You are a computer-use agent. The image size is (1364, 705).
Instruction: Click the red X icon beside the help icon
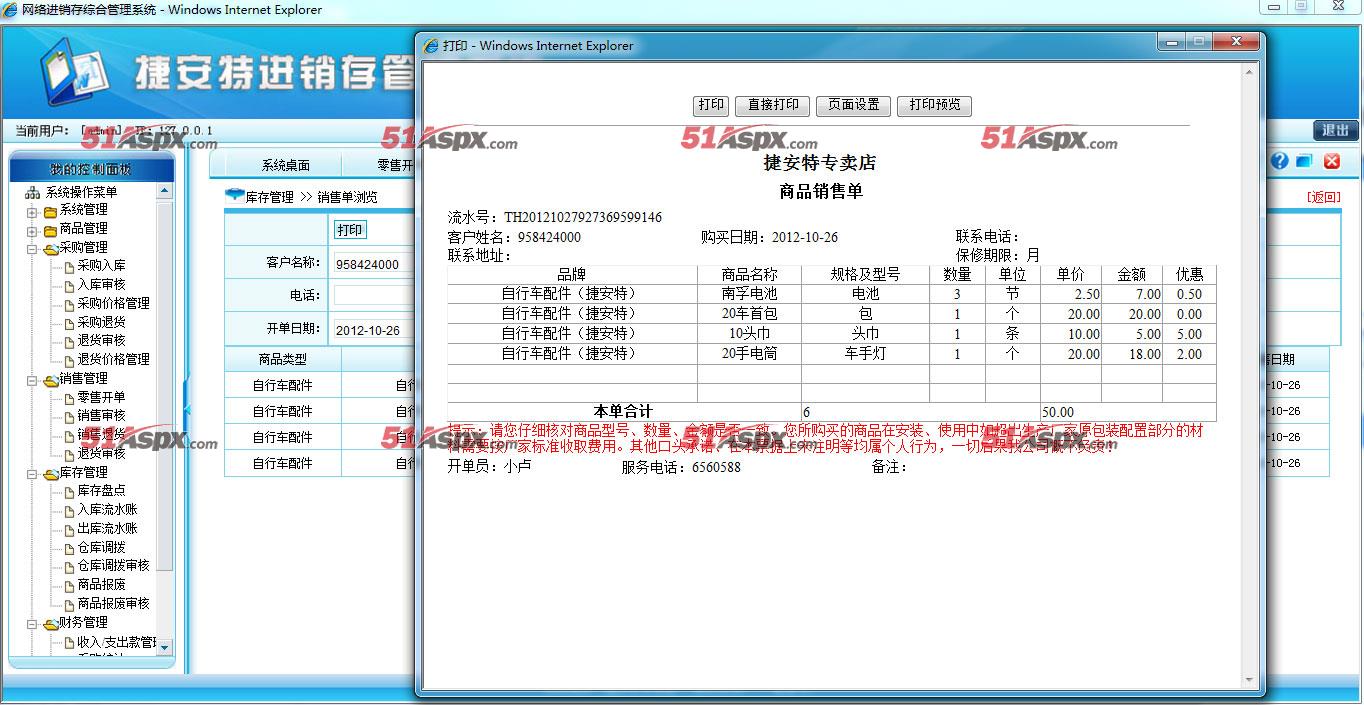(x=1332, y=161)
